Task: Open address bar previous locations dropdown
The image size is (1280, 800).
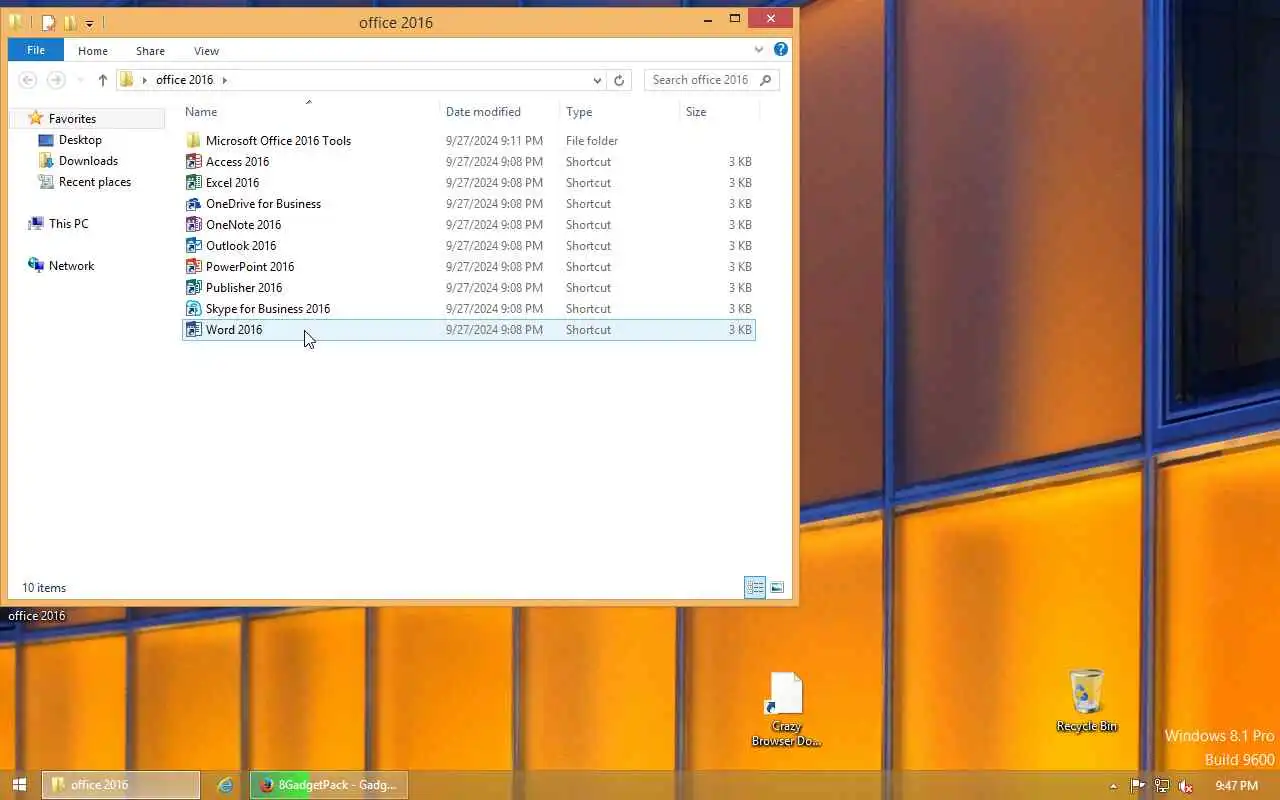Action: [x=597, y=80]
